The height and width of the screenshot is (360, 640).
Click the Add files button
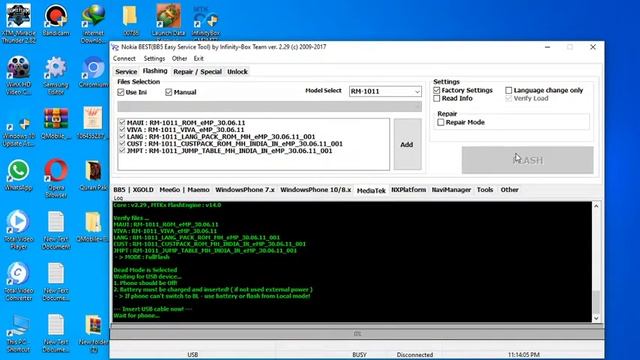pyautogui.click(x=407, y=144)
